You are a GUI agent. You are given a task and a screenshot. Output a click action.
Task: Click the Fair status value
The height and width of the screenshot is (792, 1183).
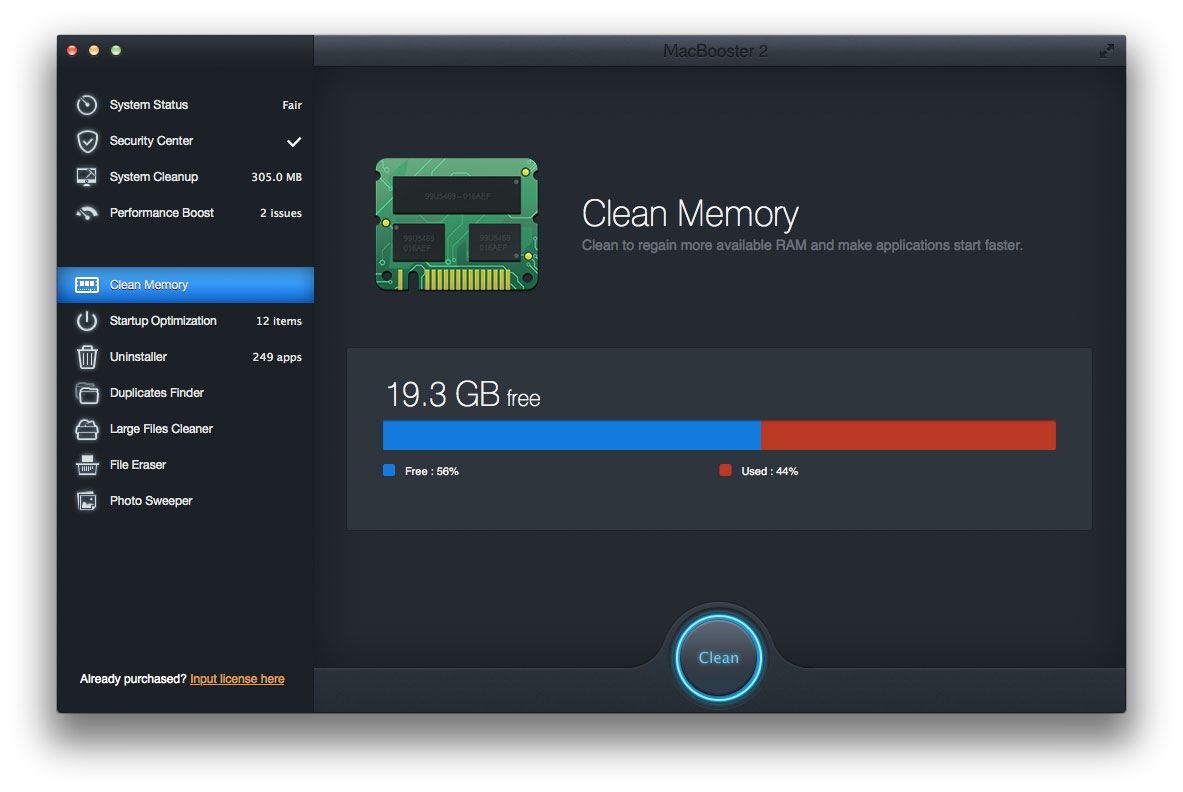[292, 105]
